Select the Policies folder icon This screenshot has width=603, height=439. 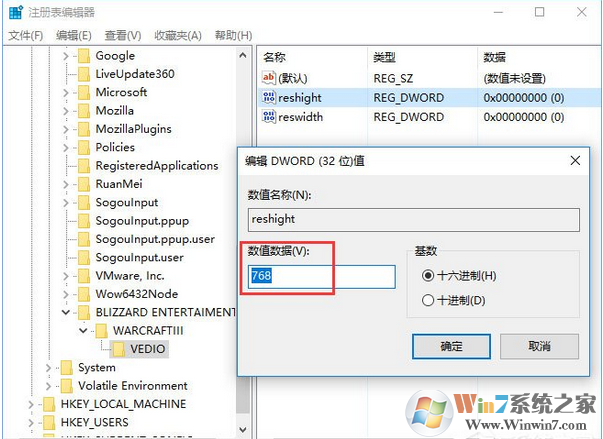tap(84, 148)
